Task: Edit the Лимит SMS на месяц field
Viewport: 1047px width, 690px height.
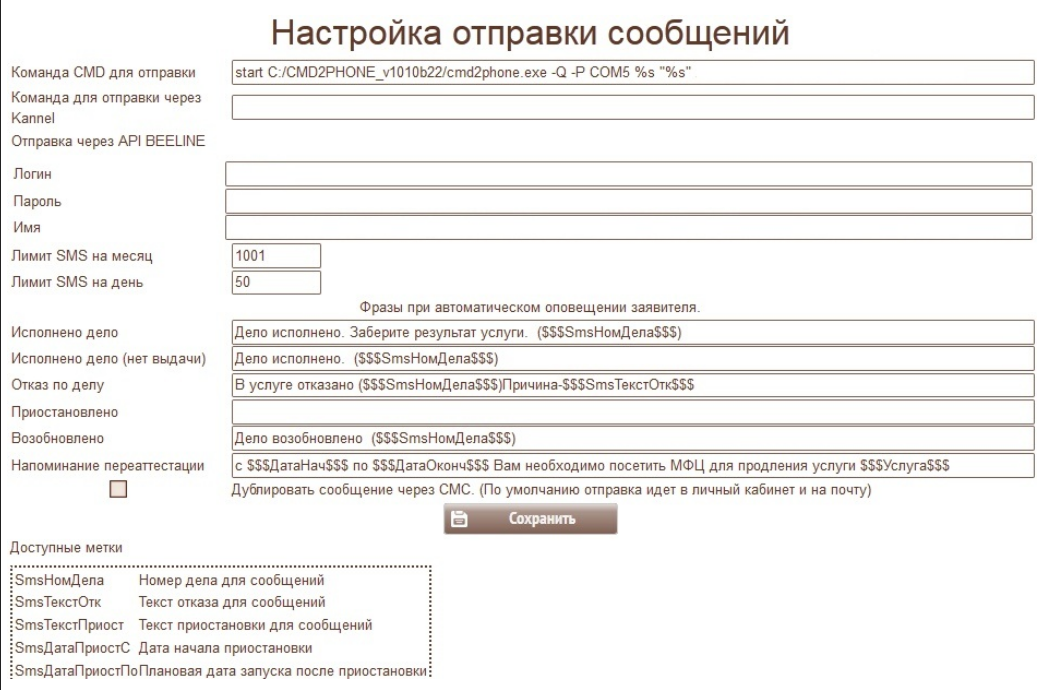Action: click(x=275, y=256)
